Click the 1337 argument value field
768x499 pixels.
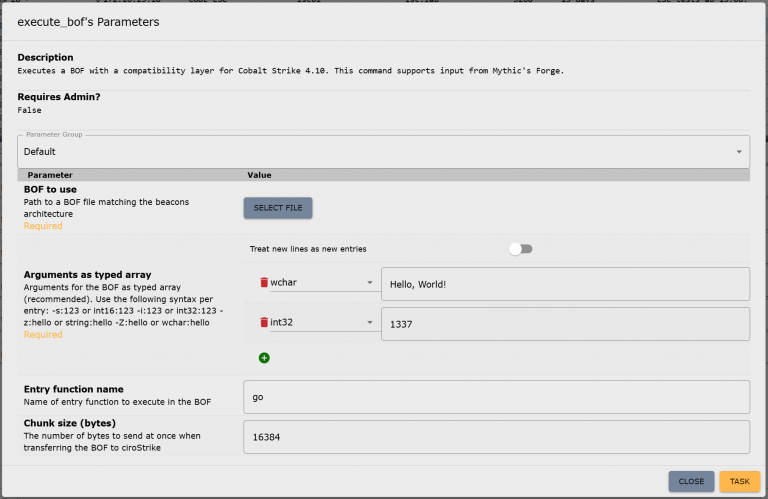[565, 324]
